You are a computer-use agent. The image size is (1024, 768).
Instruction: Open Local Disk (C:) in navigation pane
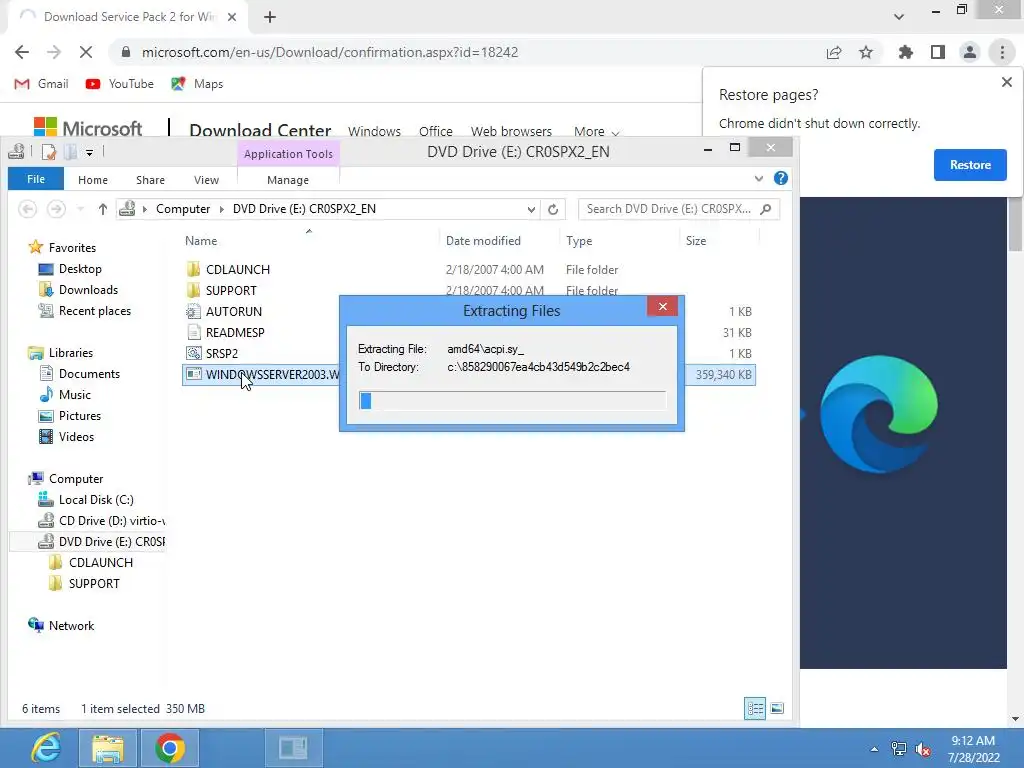coord(96,500)
